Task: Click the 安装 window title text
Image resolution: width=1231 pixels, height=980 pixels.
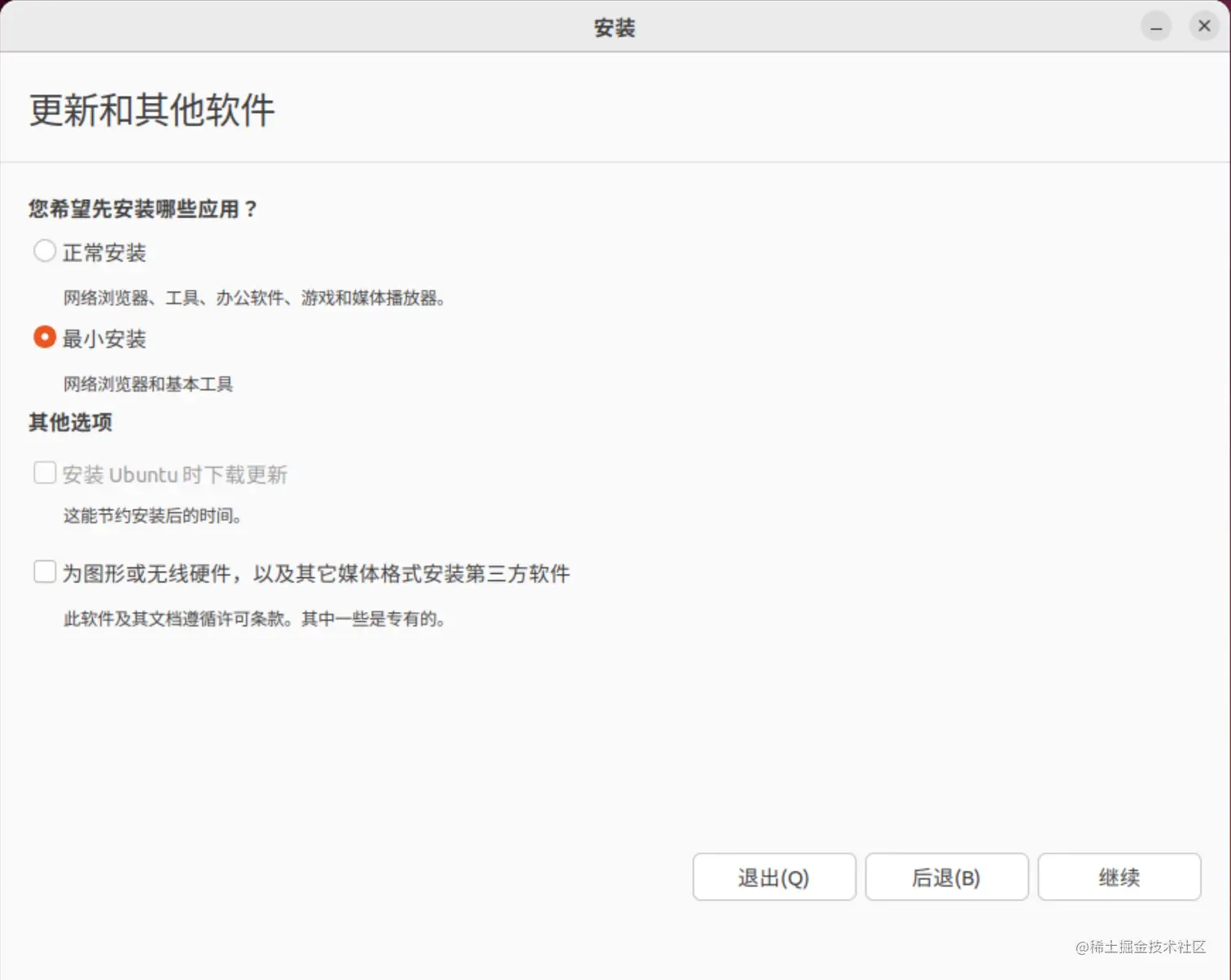Action: click(x=615, y=28)
